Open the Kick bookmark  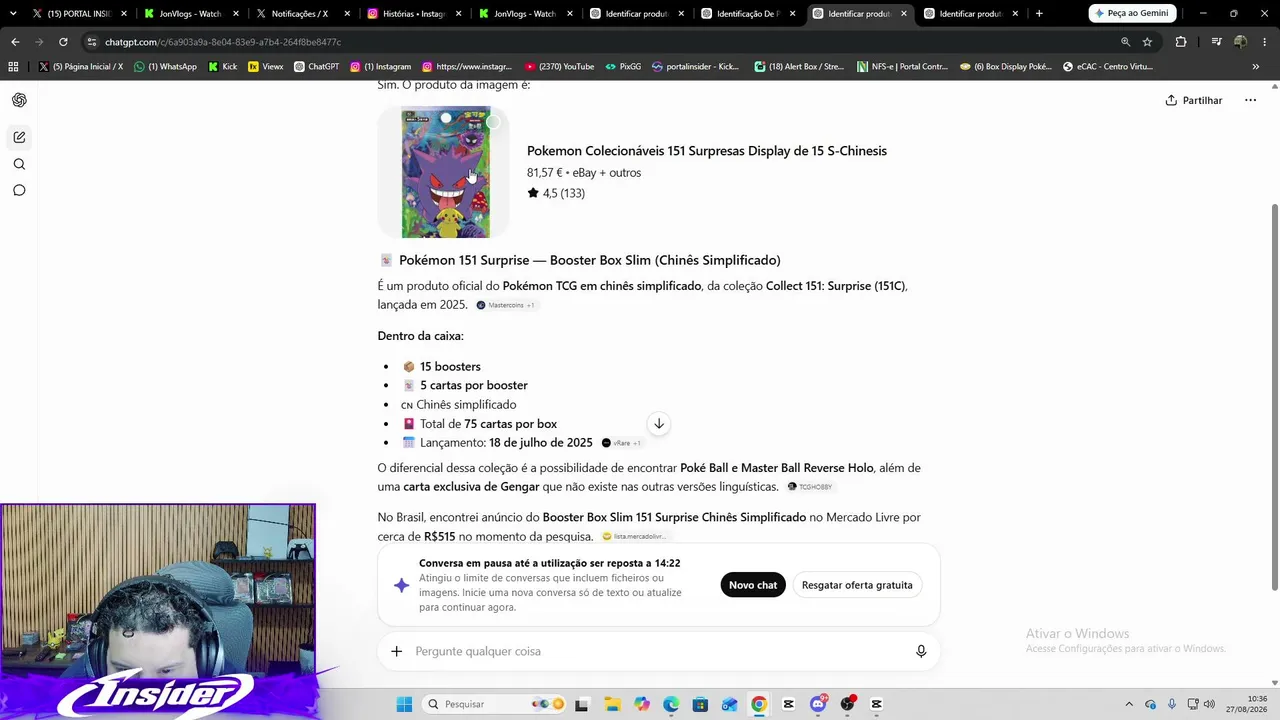223,66
